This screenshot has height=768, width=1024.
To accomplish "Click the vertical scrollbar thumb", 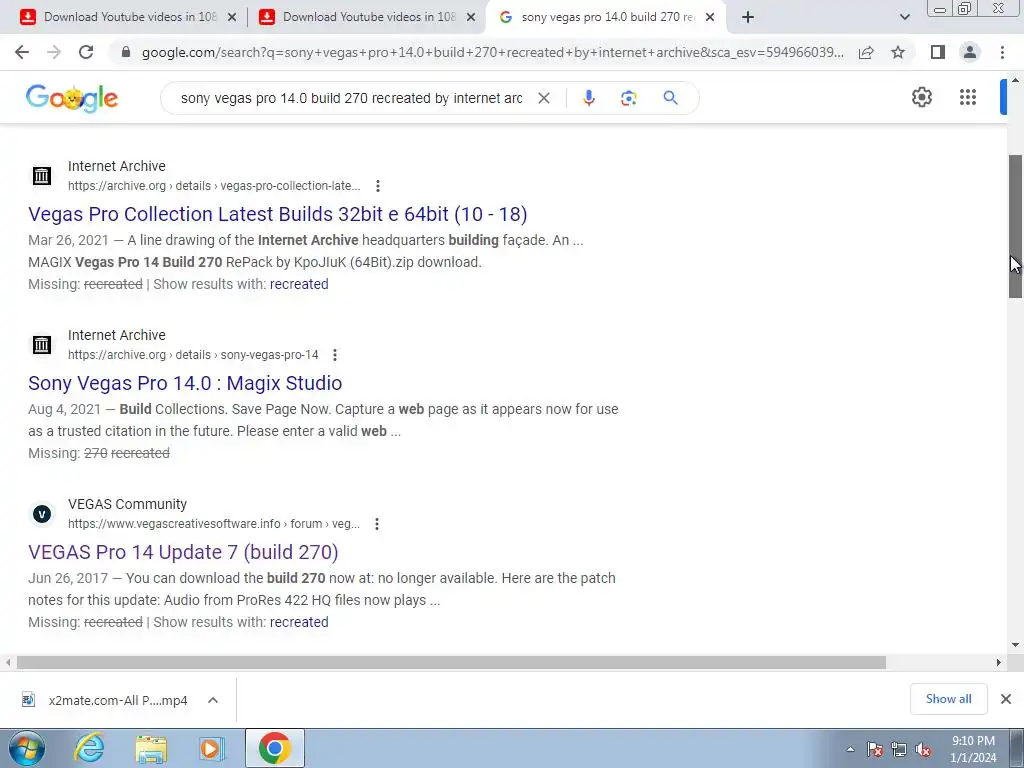I will click(x=1016, y=226).
